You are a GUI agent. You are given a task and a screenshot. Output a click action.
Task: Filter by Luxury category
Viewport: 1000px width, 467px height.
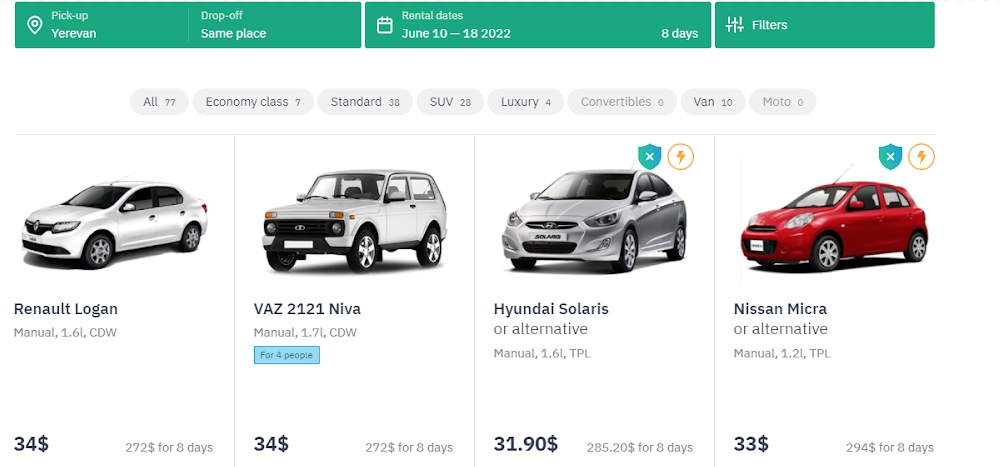pyautogui.click(x=526, y=102)
